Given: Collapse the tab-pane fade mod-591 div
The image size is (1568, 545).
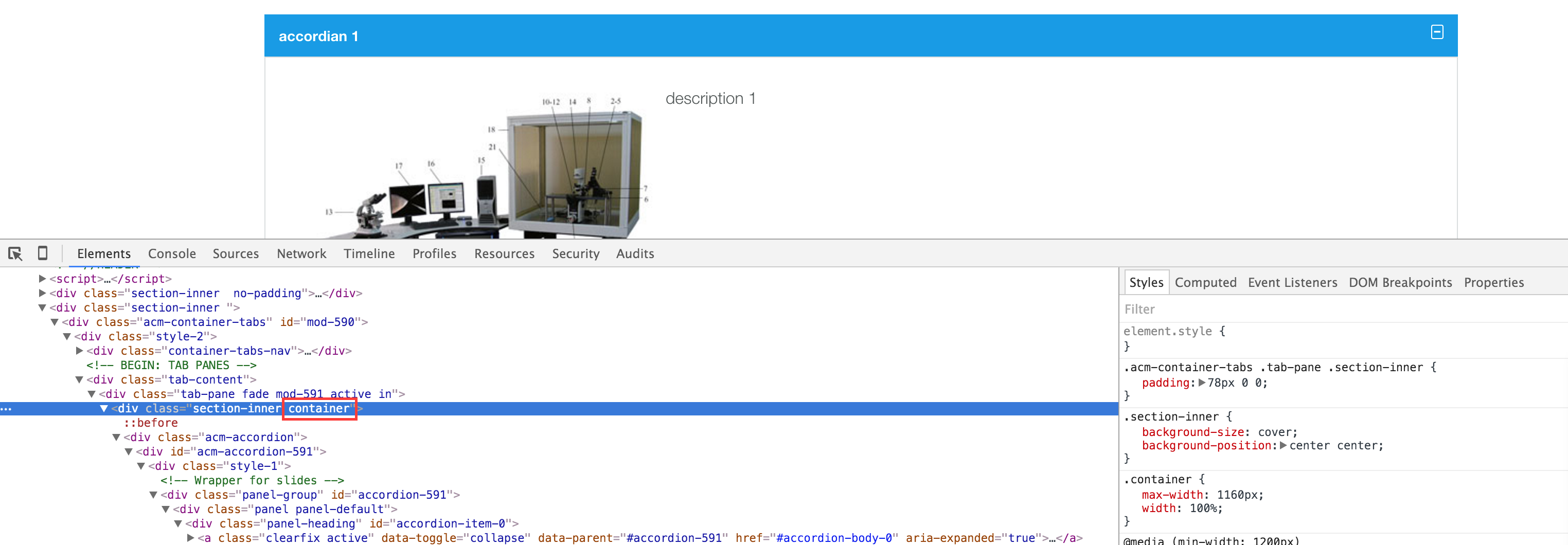Looking at the screenshot, I should [92, 394].
